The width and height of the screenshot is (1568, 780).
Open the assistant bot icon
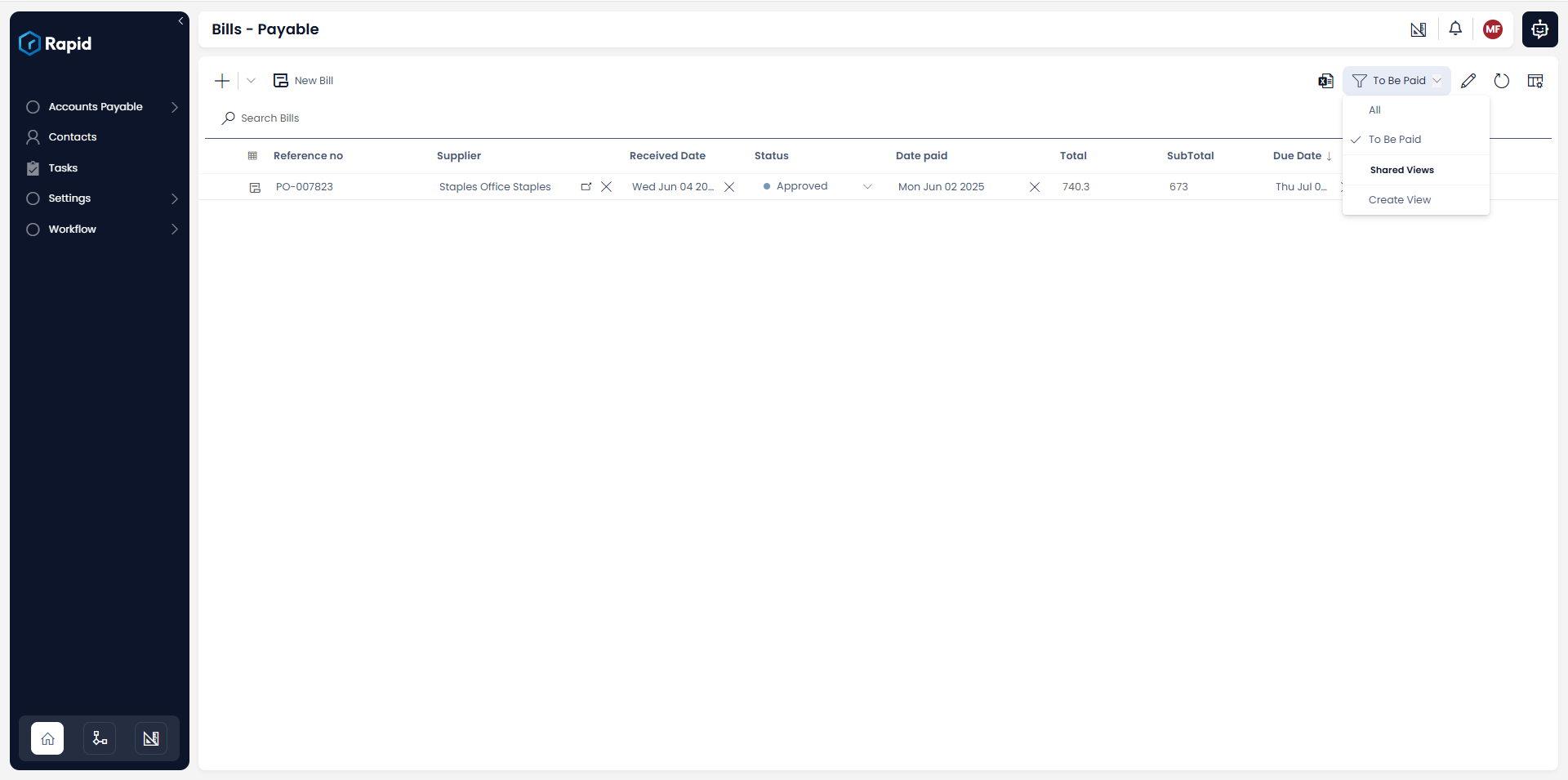tap(1539, 29)
